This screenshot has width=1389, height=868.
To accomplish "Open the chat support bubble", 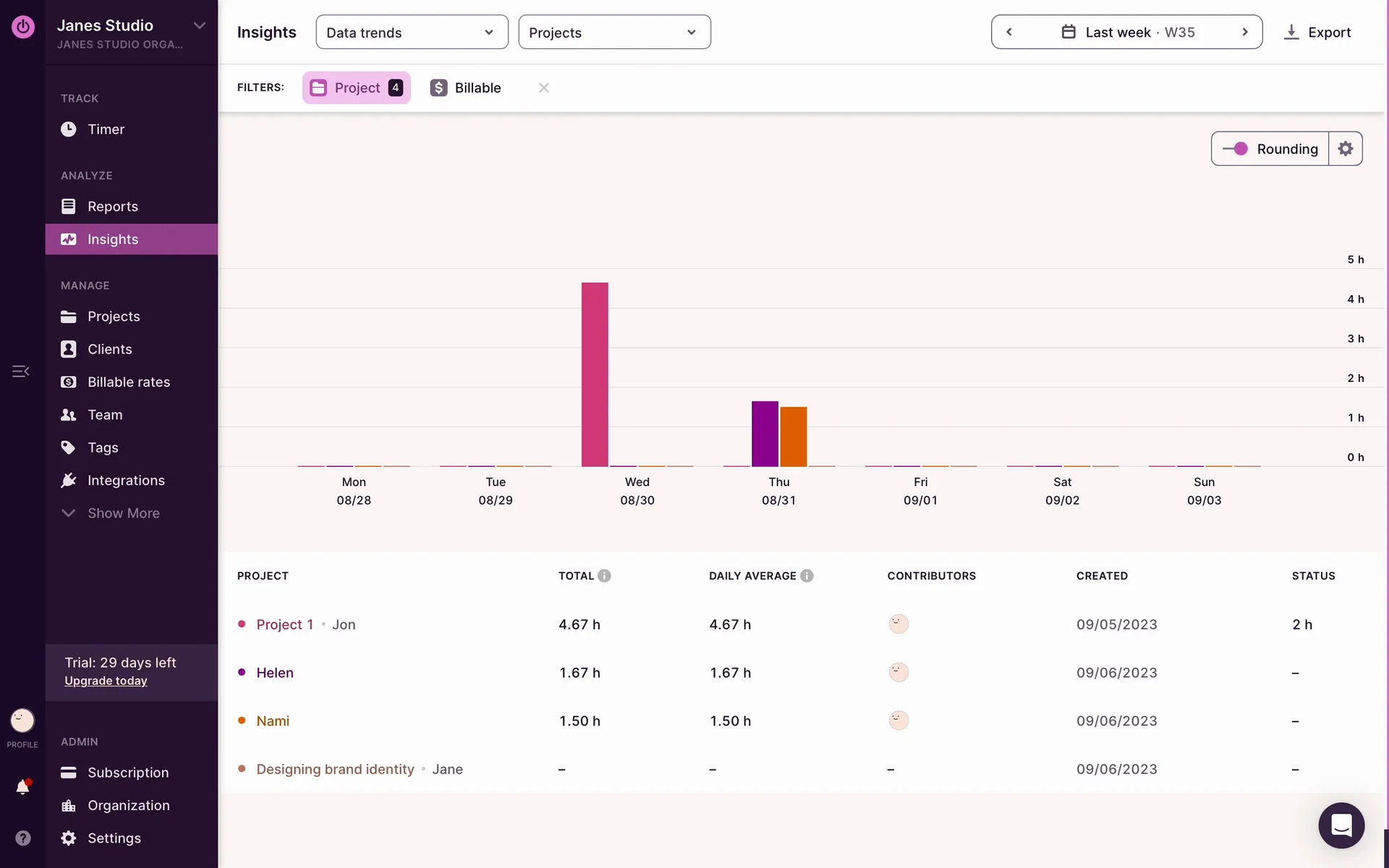I will pyautogui.click(x=1341, y=825).
